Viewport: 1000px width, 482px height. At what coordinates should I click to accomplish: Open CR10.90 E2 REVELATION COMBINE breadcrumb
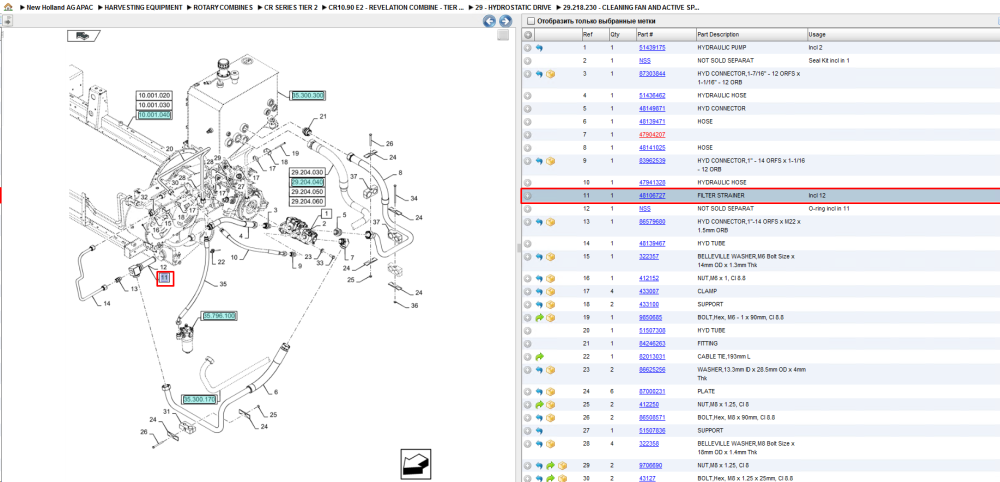395,7
